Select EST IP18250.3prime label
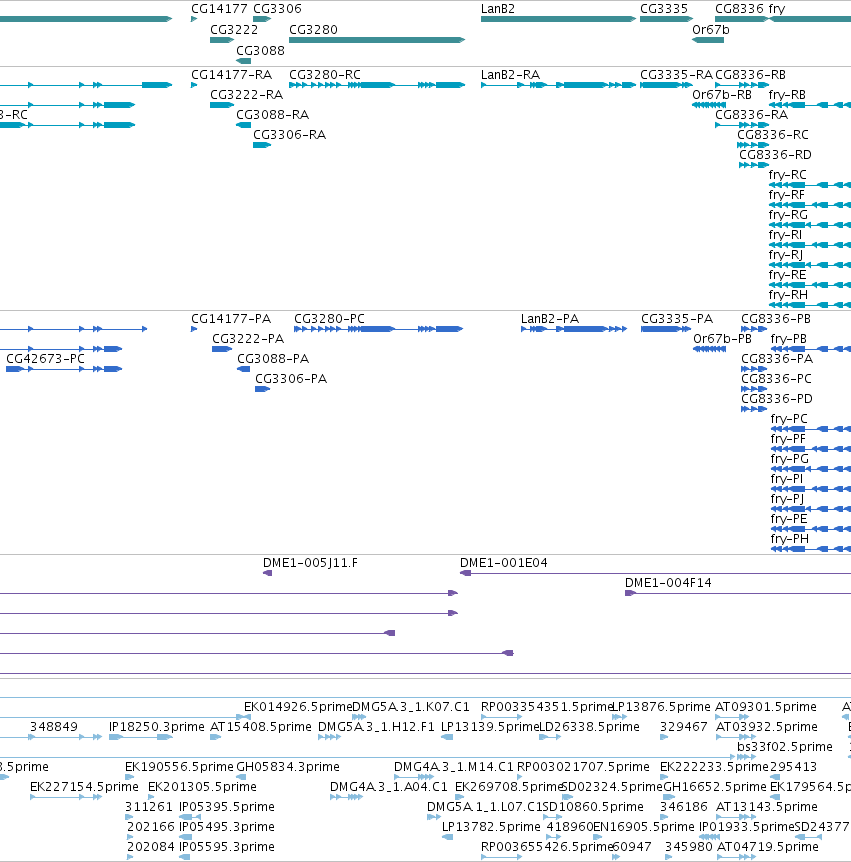Image resolution: width=851 pixels, height=862 pixels. (157, 727)
